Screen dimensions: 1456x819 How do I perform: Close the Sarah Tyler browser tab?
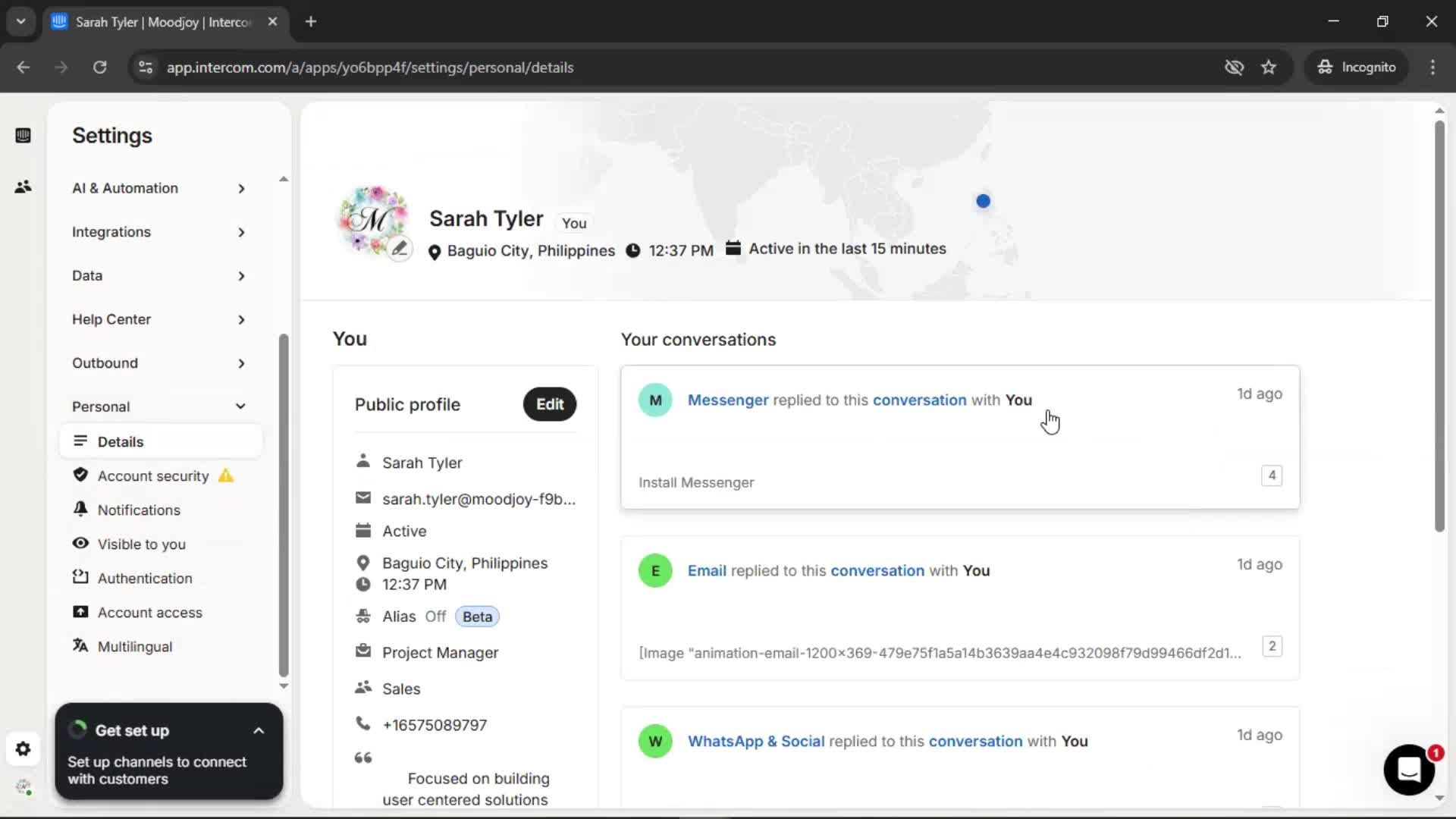point(272,21)
